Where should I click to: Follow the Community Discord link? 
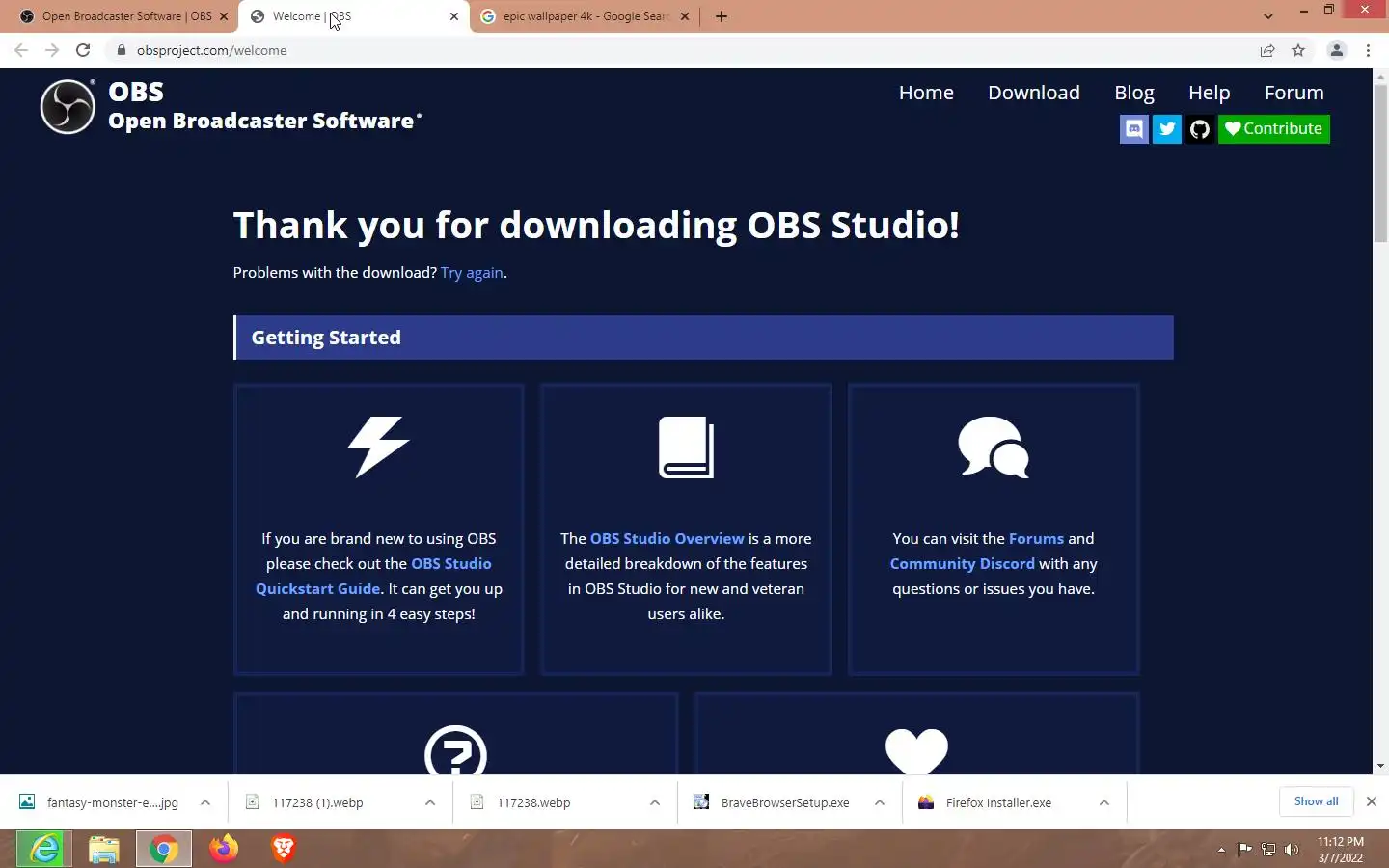click(962, 564)
